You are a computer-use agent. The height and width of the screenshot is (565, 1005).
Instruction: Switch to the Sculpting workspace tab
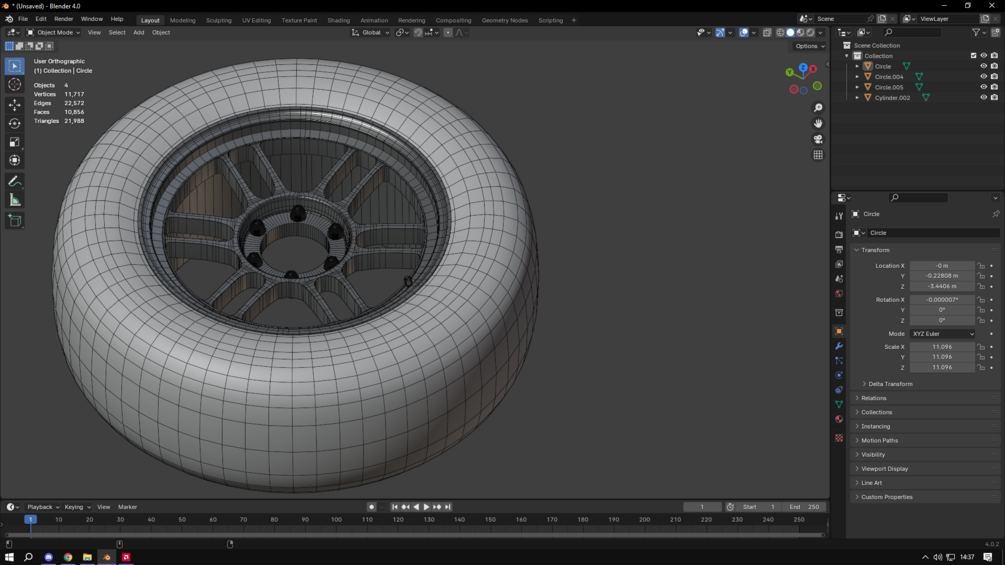[x=218, y=20]
